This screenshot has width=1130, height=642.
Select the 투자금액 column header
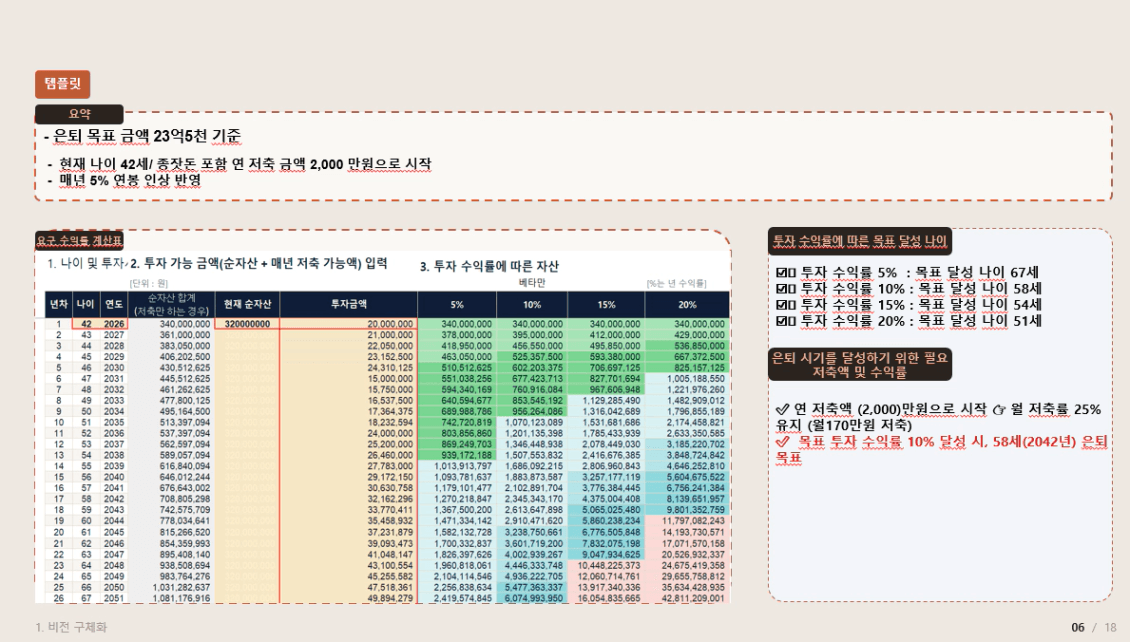(x=349, y=305)
